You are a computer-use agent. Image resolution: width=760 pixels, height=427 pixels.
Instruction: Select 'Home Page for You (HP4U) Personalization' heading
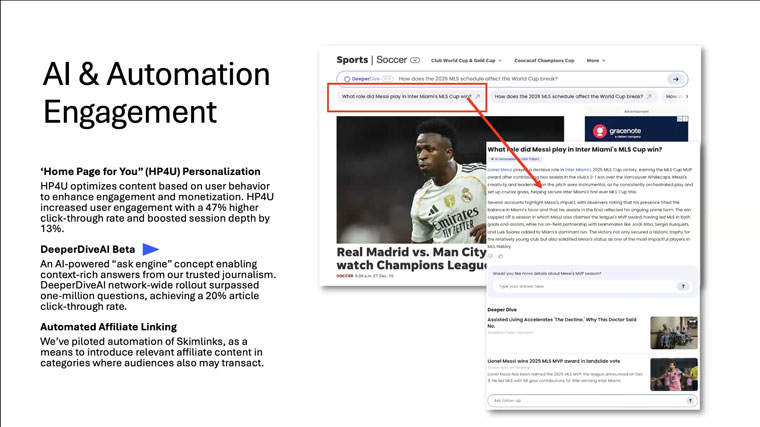(x=150, y=172)
